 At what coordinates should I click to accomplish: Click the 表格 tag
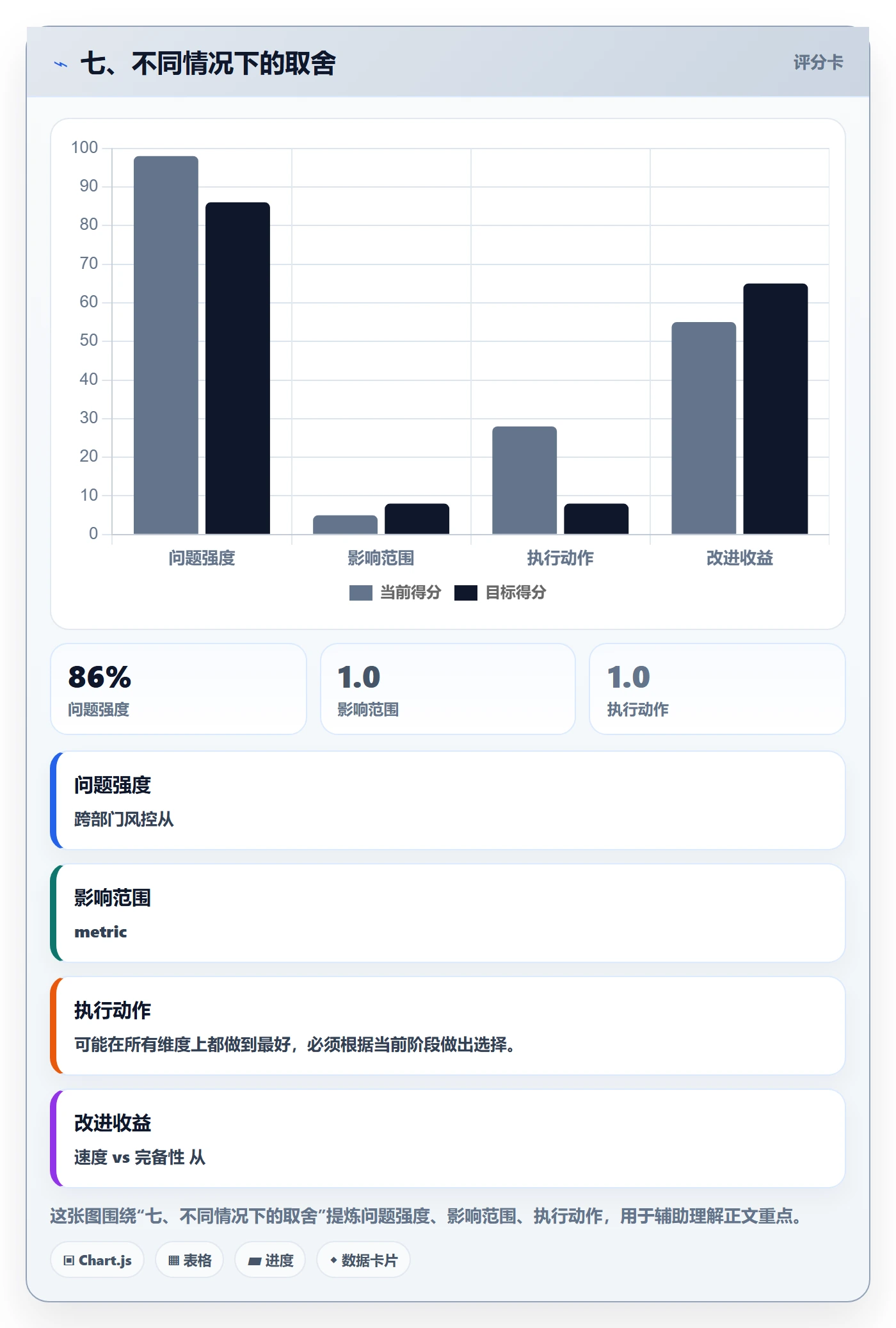point(189,1260)
